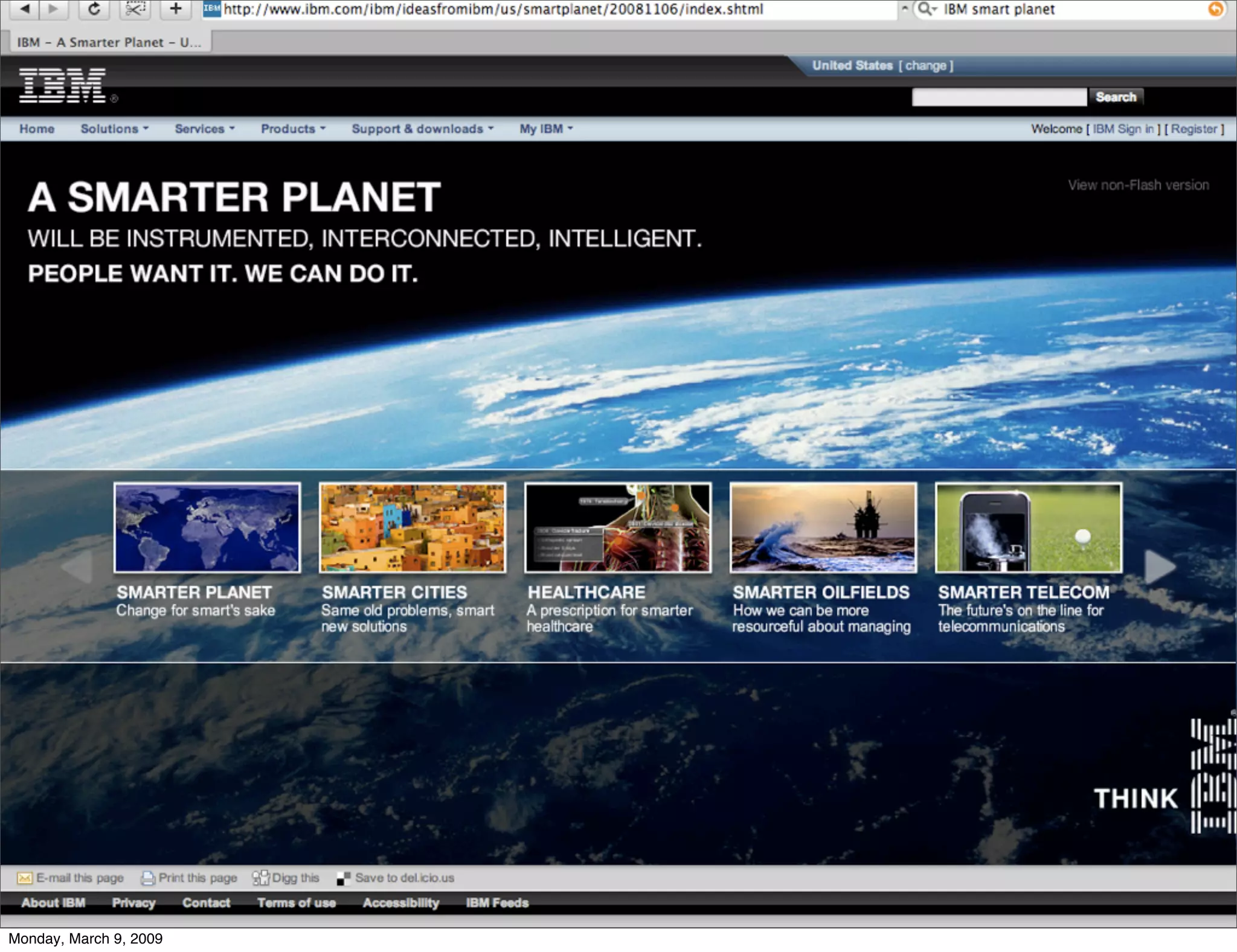Screen dimensions: 1237x952
Task: Expand the Solutions dropdown menu
Action: click(x=114, y=129)
